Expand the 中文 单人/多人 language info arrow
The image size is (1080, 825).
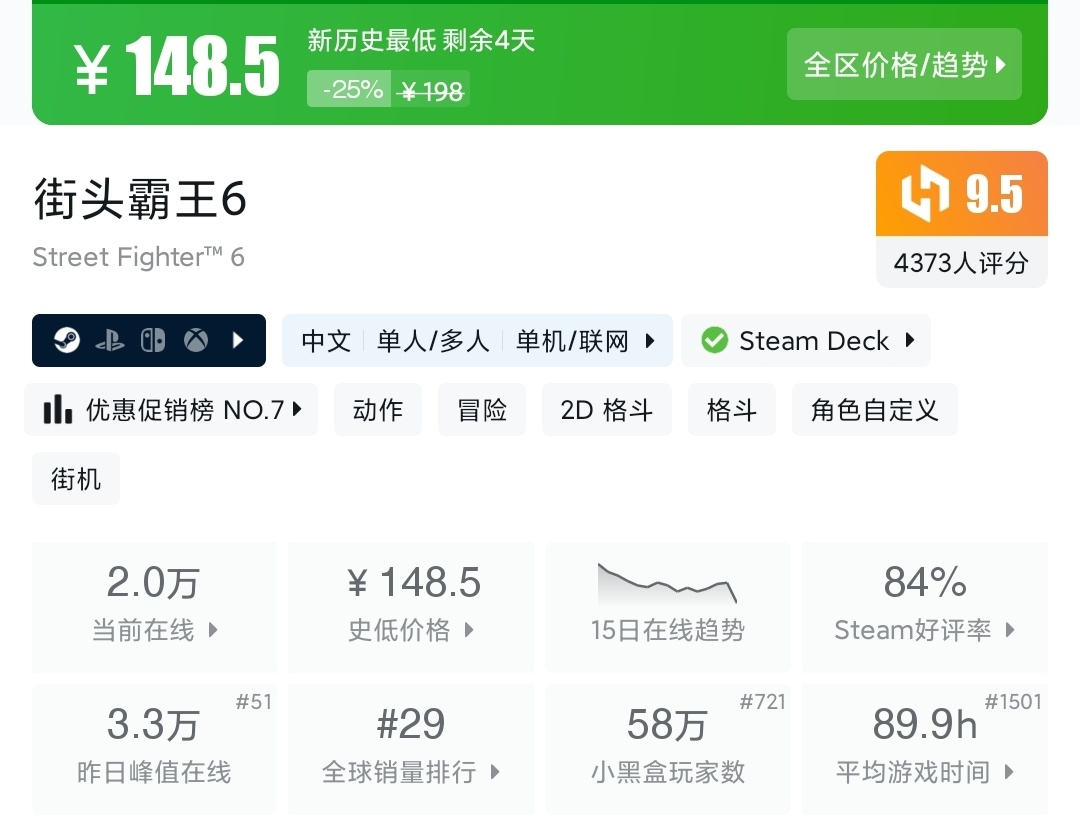point(650,341)
